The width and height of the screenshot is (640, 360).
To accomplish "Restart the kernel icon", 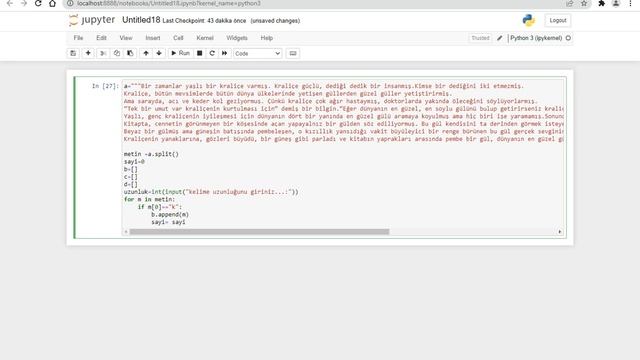I will tap(212, 53).
